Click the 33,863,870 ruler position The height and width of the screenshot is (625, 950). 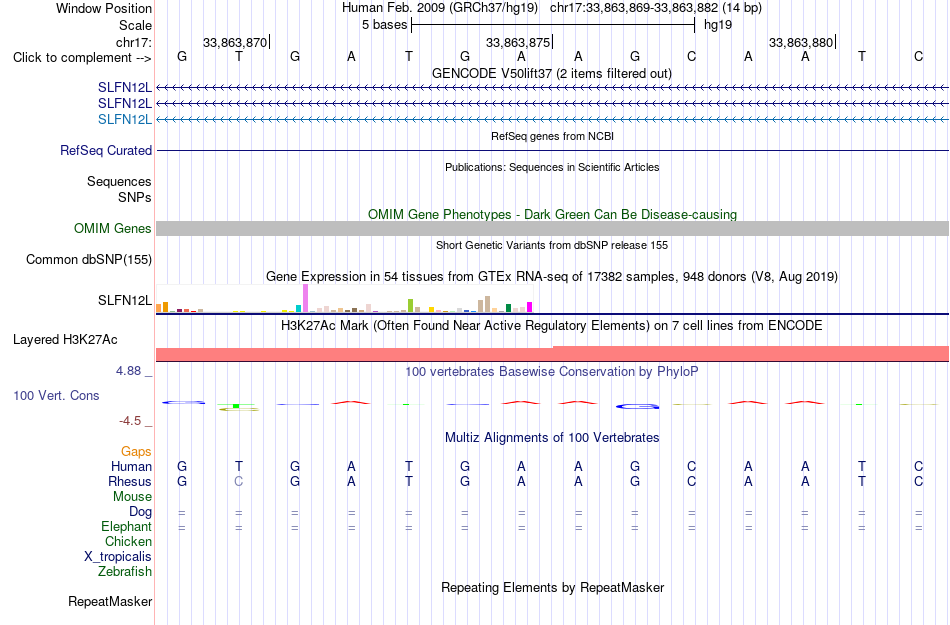235,42
